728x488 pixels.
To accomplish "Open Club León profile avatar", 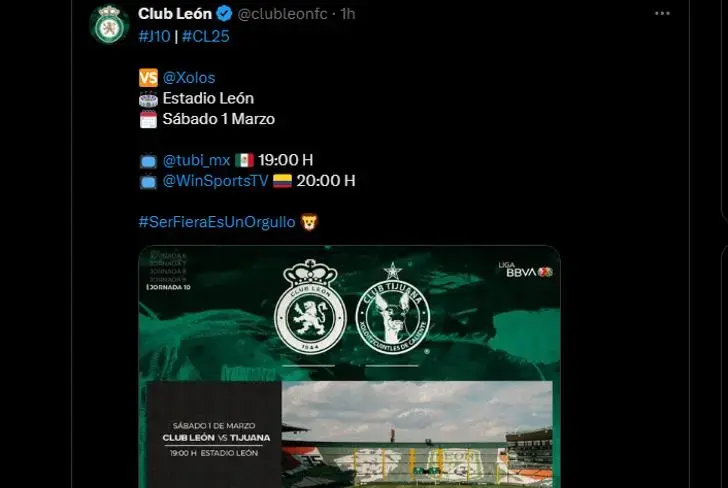I will tap(109, 25).
